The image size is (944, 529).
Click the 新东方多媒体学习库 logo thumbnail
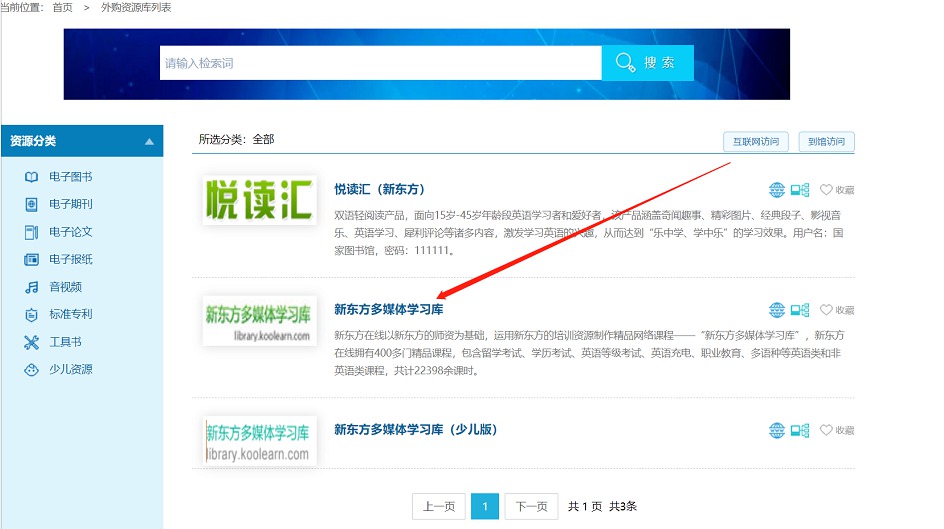point(259,321)
